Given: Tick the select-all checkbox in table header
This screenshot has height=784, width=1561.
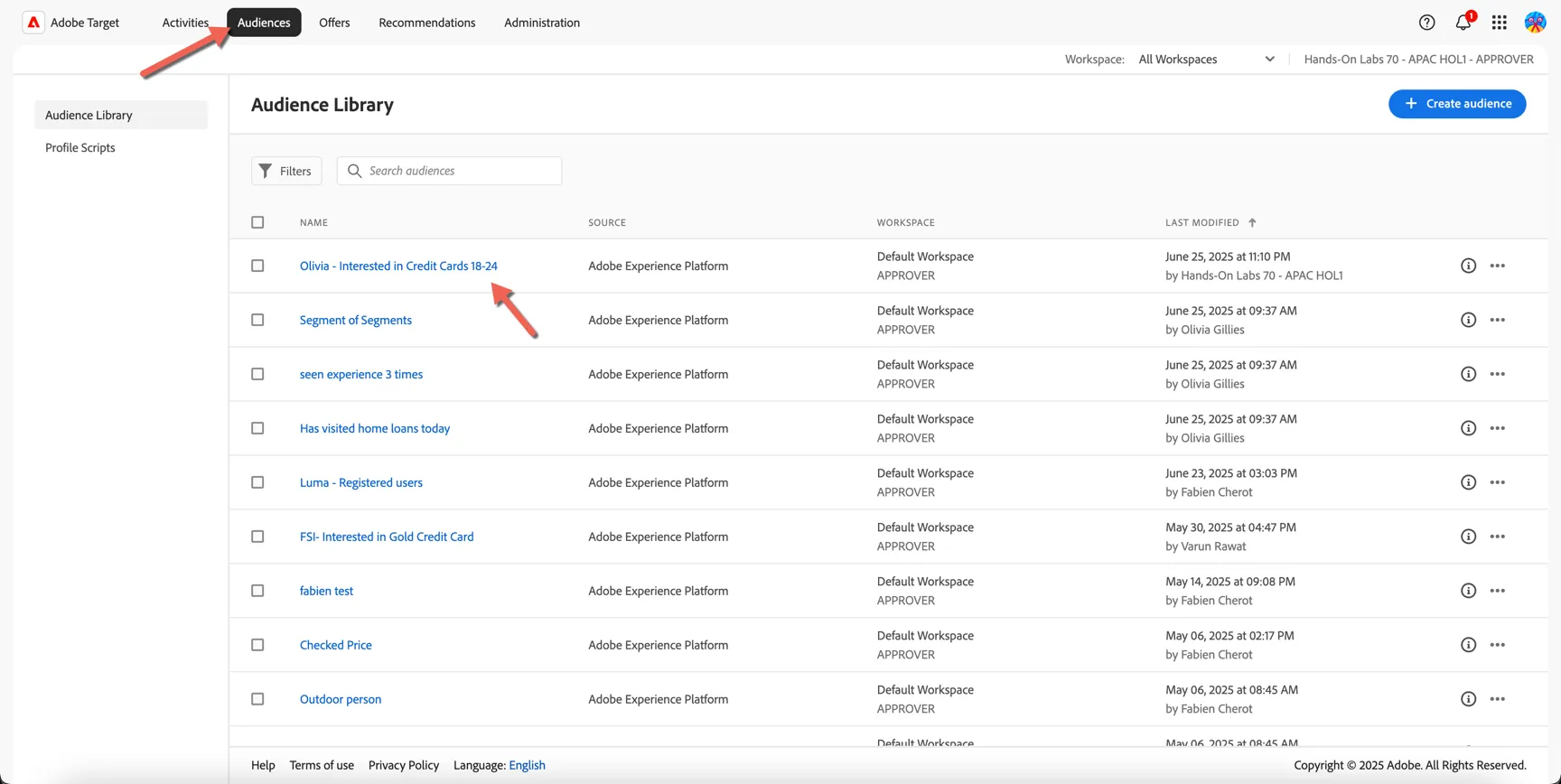Looking at the screenshot, I should [x=257, y=222].
